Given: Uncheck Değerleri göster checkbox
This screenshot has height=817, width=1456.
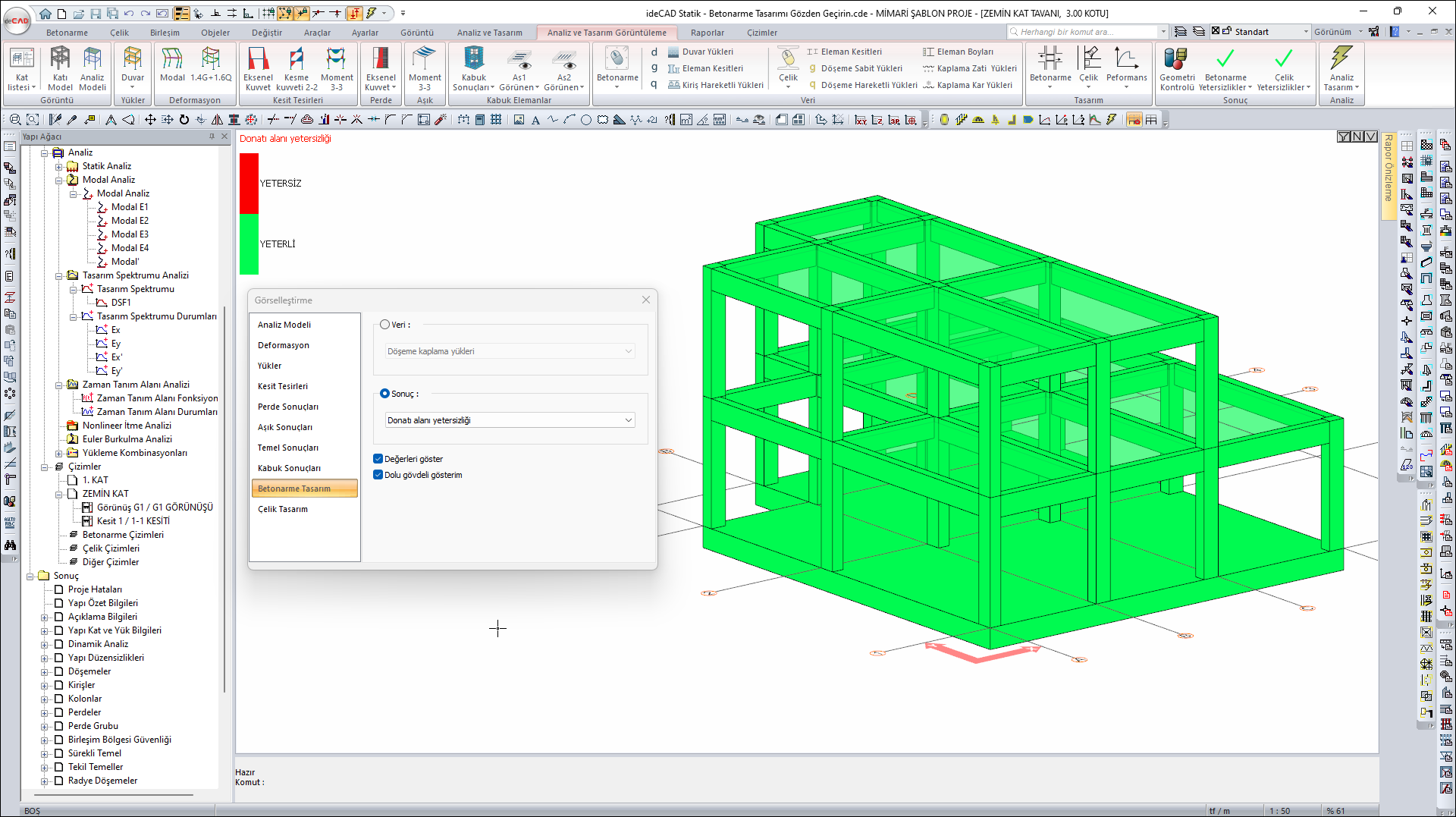Looking at the screenshot, I should point(378,459).
